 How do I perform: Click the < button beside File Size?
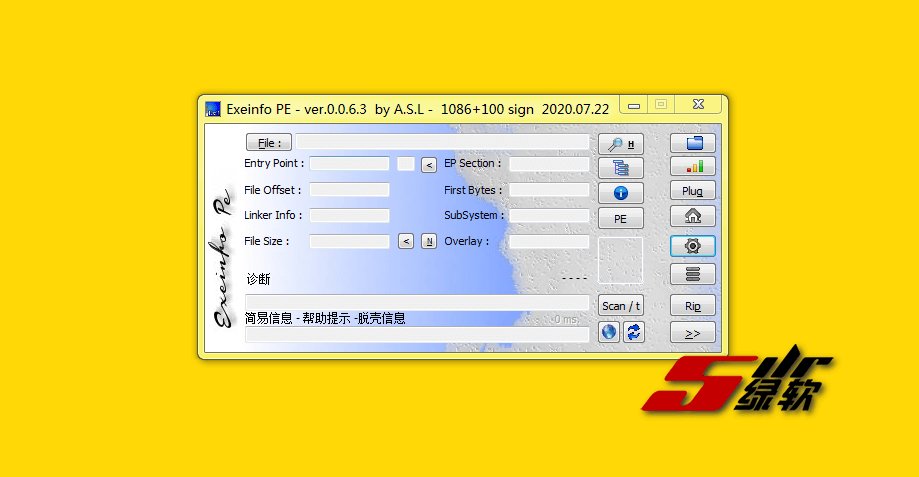pos(406,241)
